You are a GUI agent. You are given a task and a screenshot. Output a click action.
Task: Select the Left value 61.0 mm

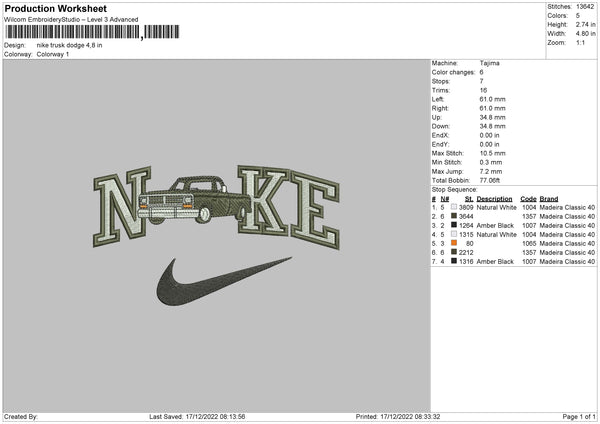click(492, 99)
